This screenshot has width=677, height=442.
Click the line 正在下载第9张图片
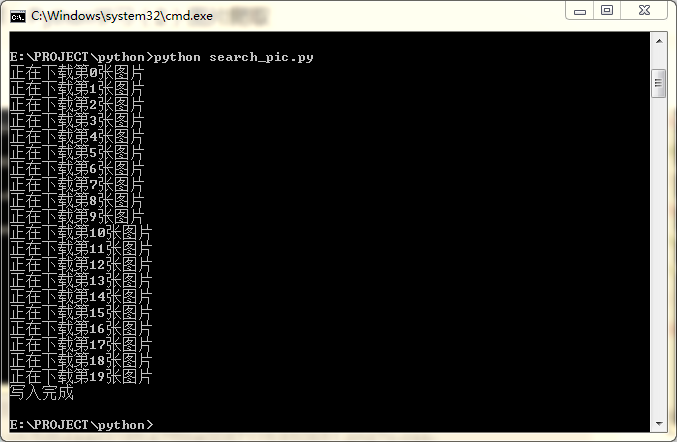point(76,217)
